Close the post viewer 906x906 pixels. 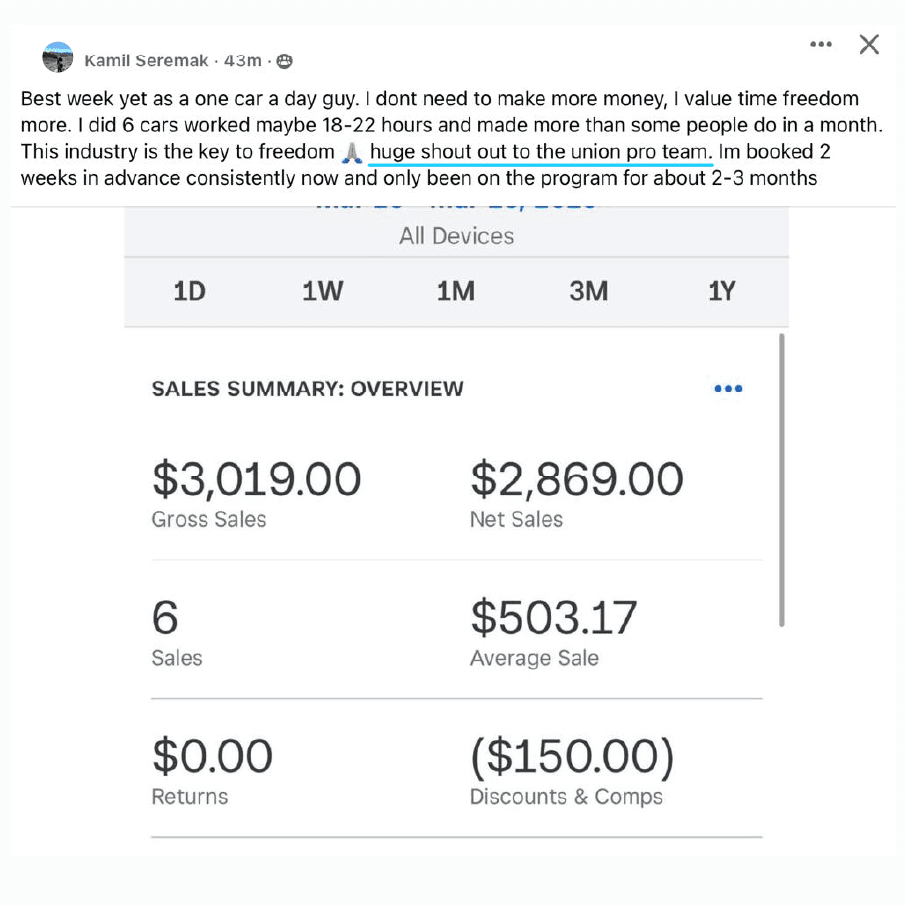[869, 44]
